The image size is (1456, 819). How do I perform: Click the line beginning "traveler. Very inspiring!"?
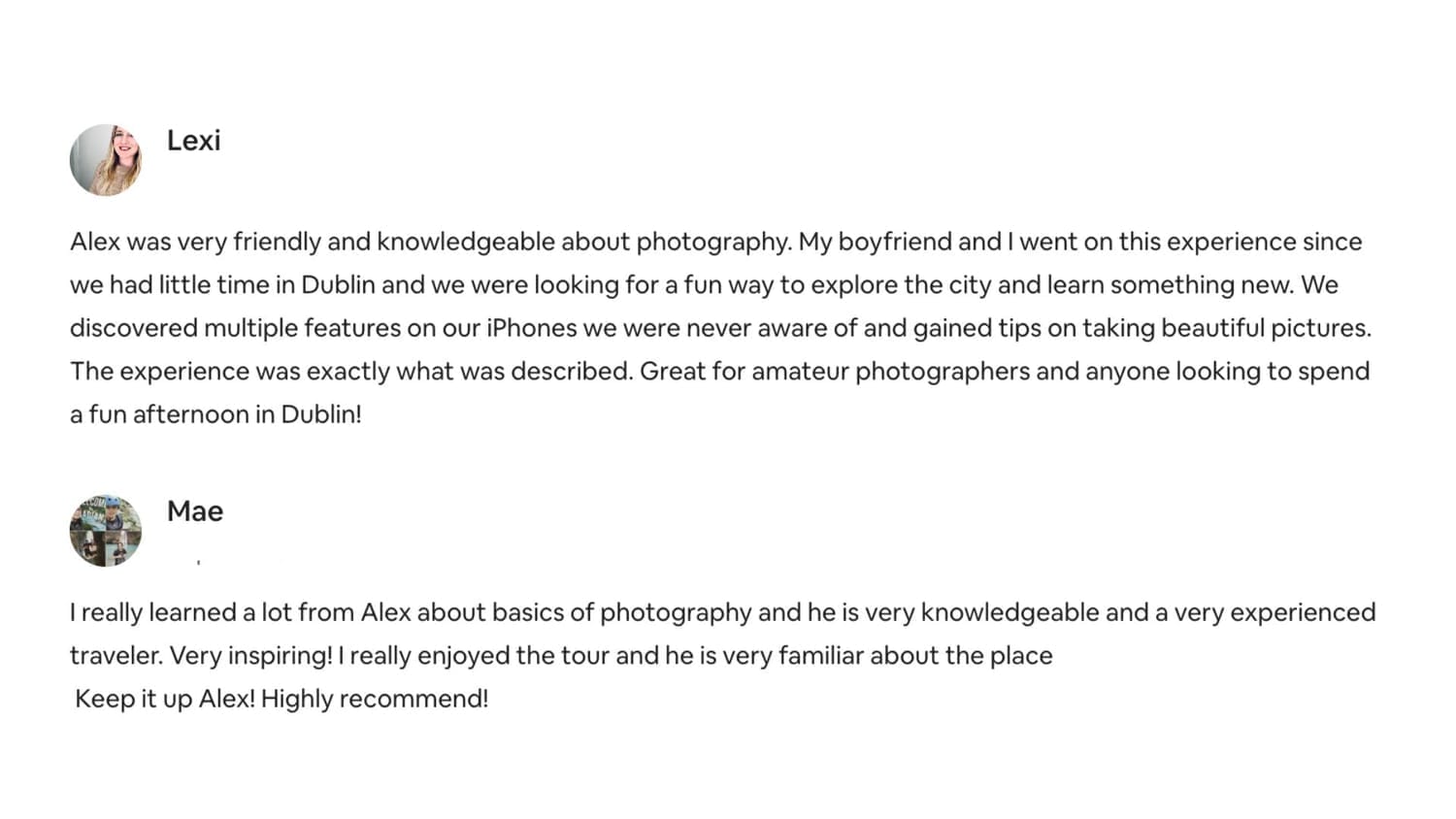pyautogui.click(x=561, y=656)
